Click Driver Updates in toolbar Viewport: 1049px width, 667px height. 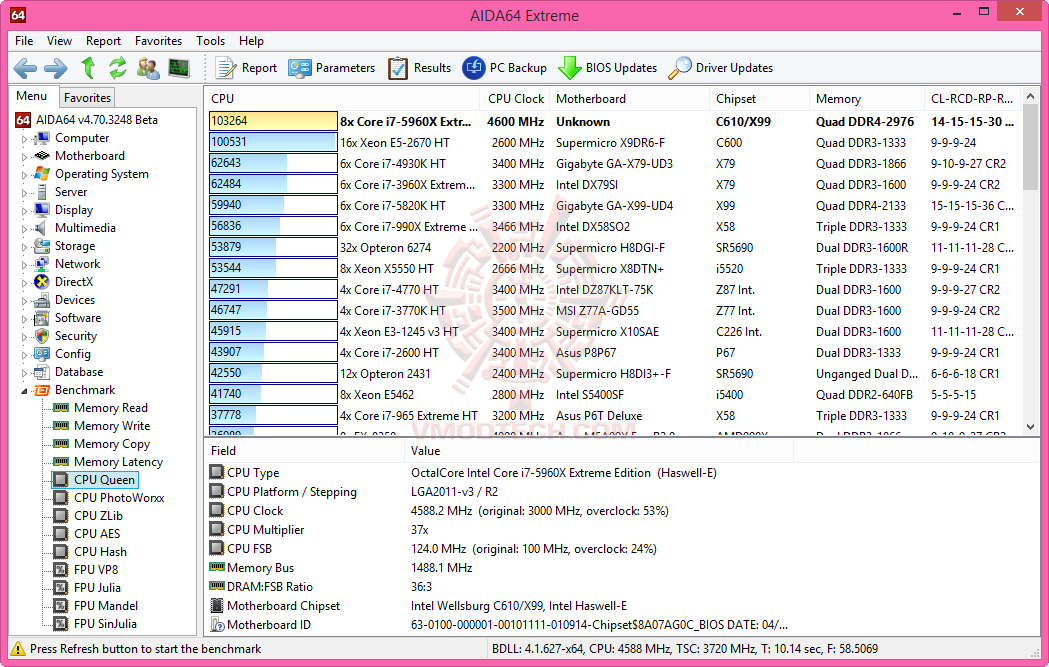tap(721, 68)
